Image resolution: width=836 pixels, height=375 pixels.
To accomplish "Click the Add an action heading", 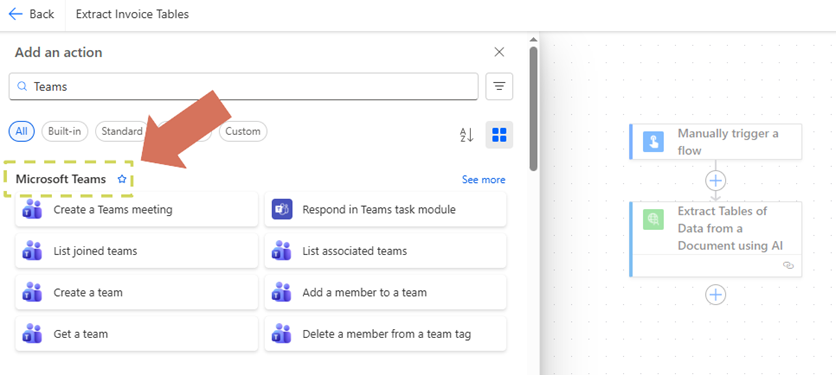I will (59, 52).
